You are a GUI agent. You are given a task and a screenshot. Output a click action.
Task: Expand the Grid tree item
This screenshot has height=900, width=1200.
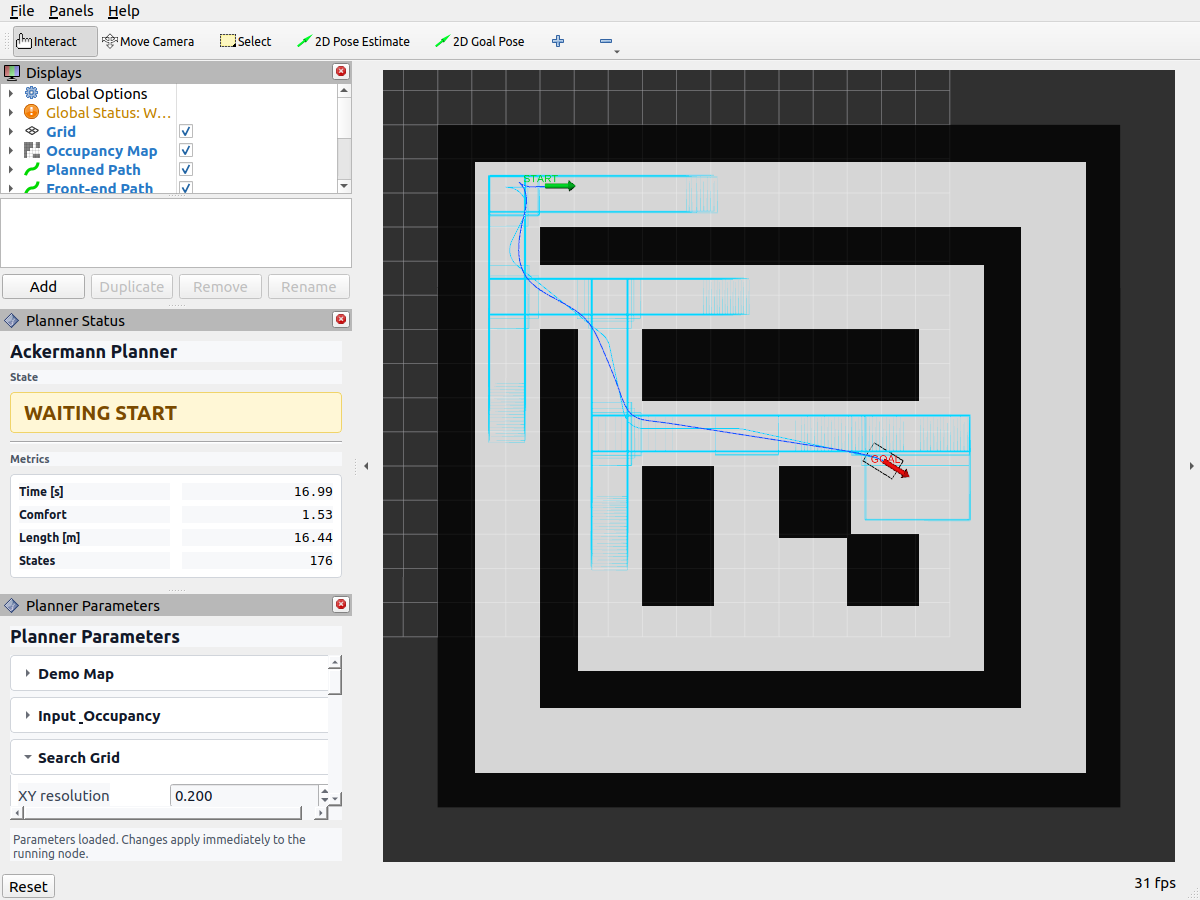tap(11, 131)
